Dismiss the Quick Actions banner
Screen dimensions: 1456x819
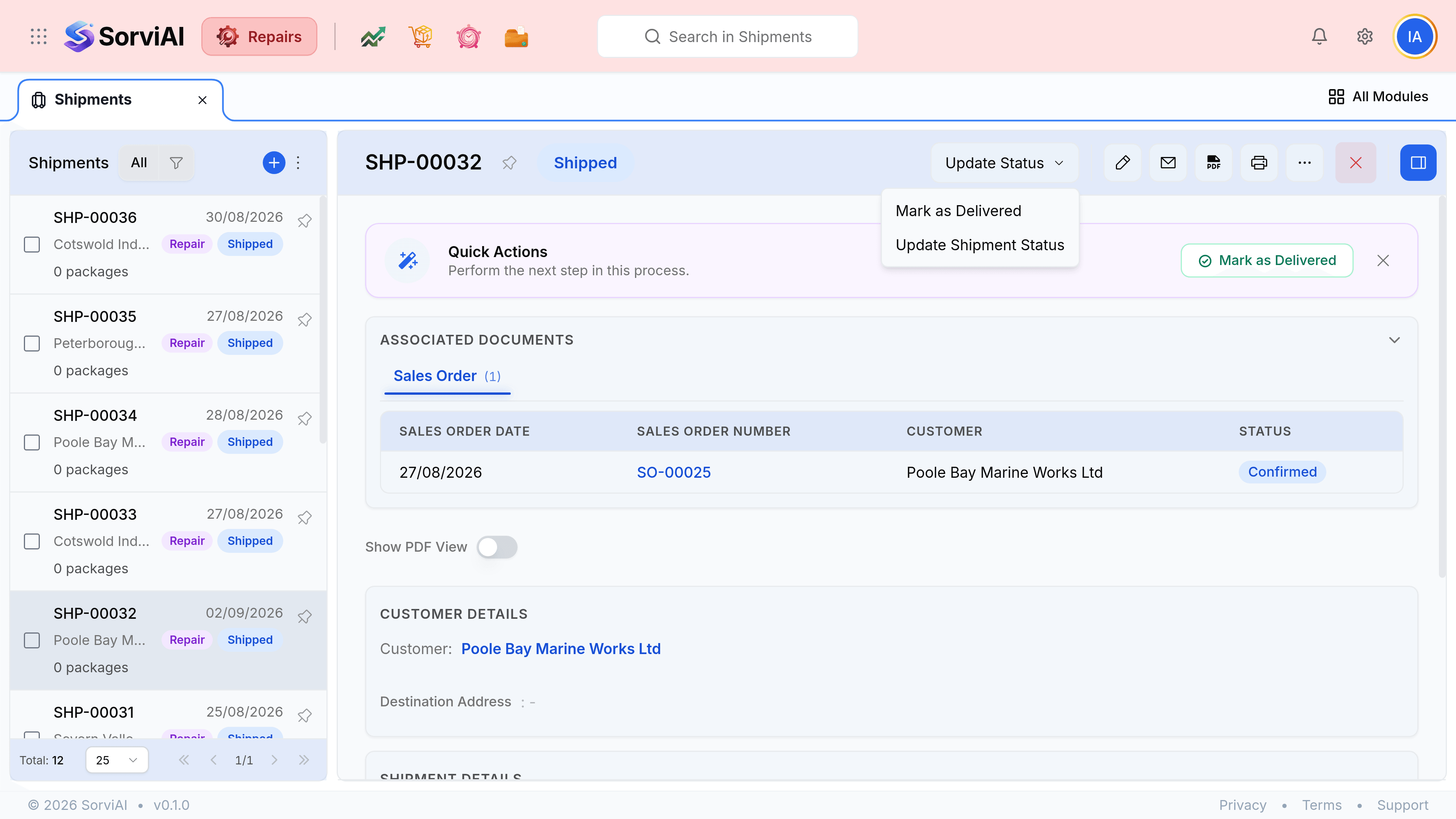pos(1383,260)
